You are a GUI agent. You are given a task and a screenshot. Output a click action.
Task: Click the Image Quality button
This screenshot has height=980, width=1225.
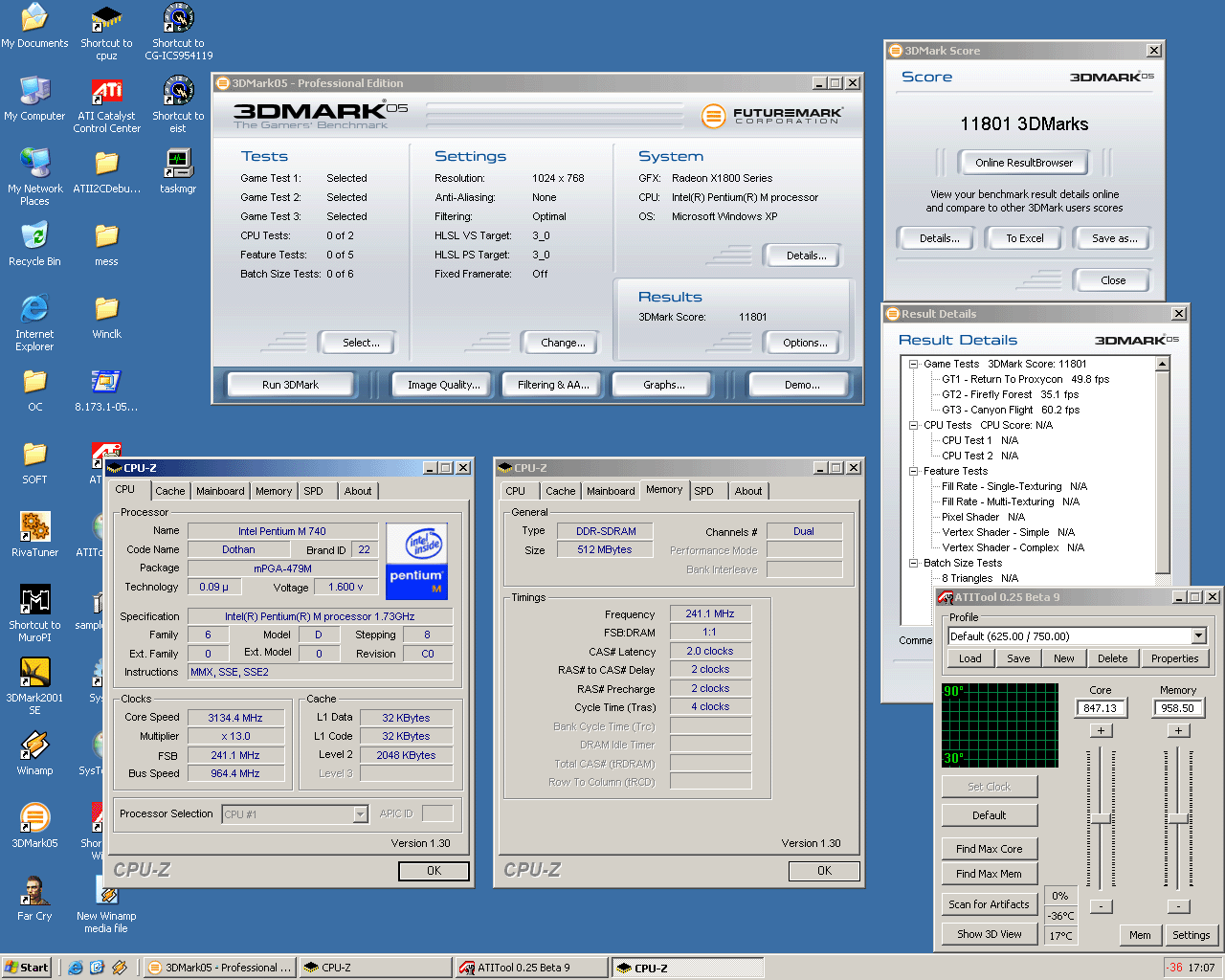(443, 385)
